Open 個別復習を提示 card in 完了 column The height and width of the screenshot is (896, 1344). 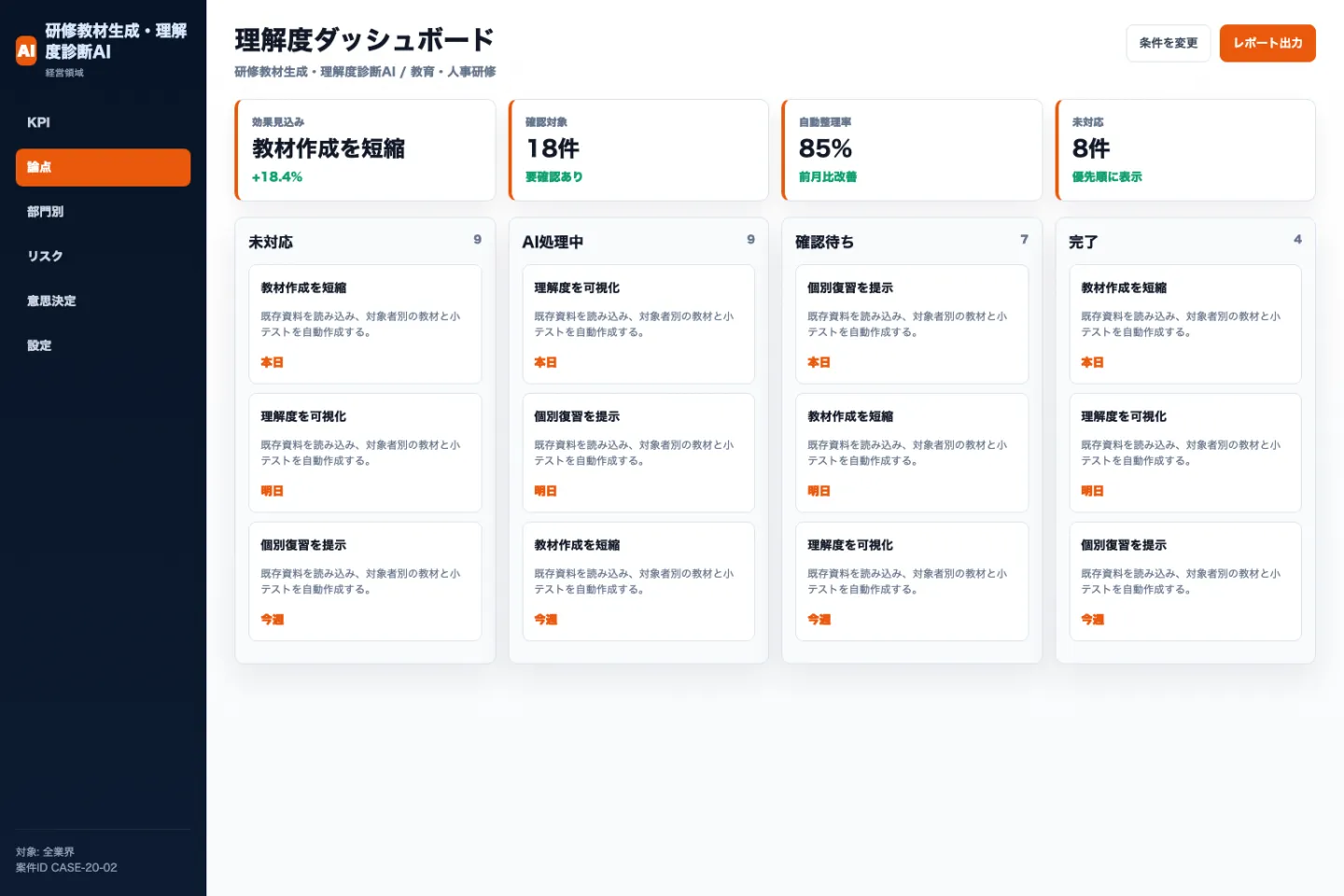(1185, 581)
